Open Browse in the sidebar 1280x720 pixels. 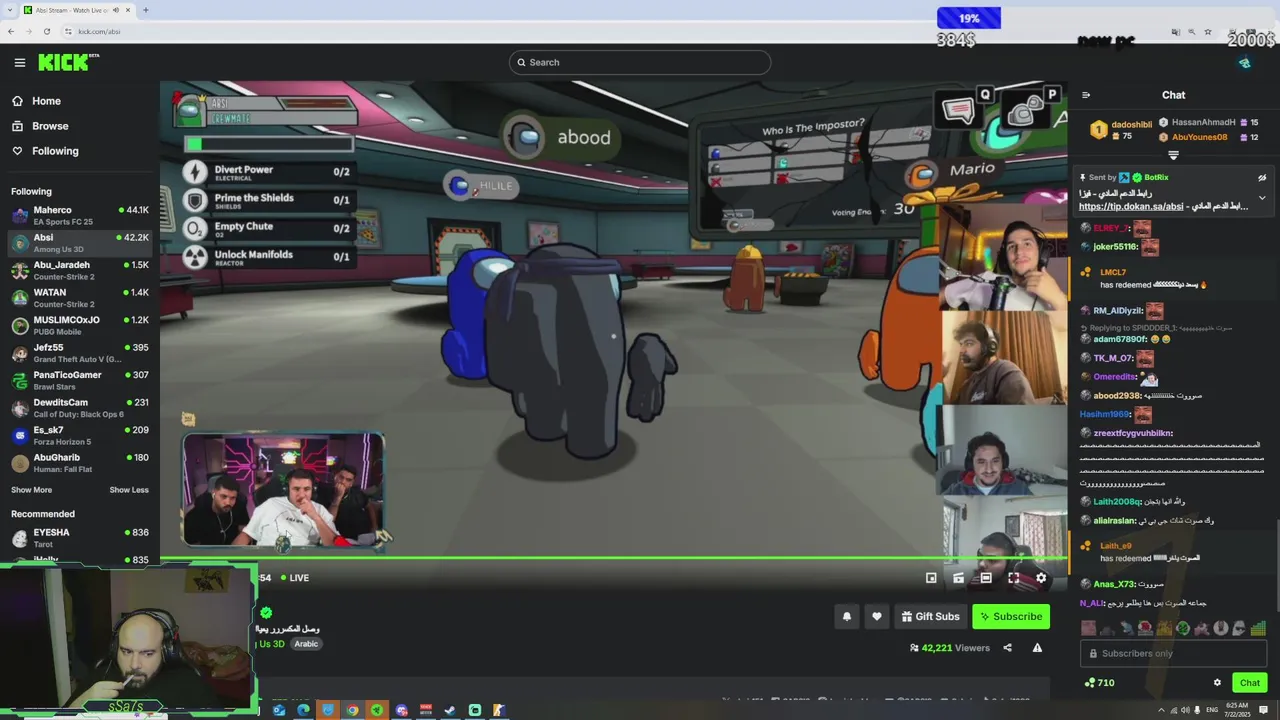(40, 126)
